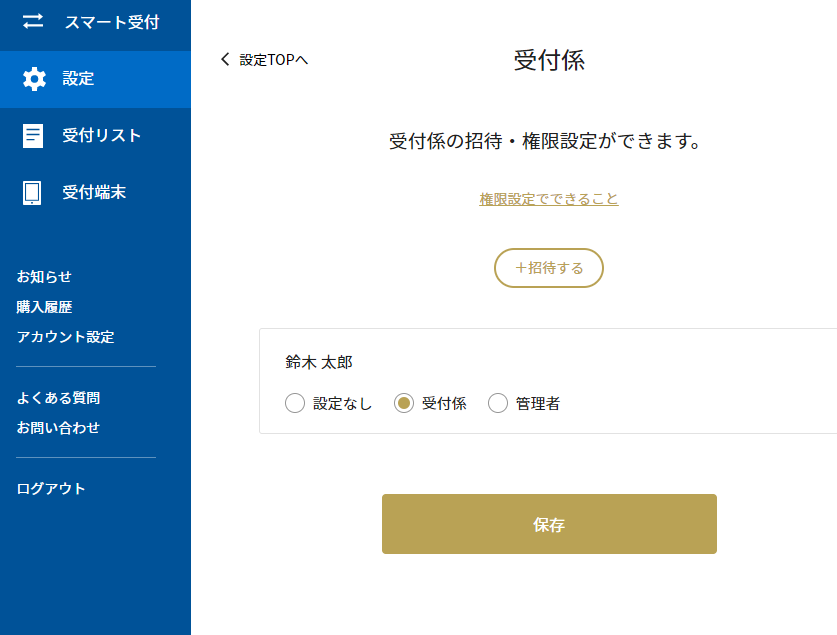Screen dimensions: 837x635
Task: Open the 権限設定でできること link
Action: pyautogui.click(x=549, y=199)
